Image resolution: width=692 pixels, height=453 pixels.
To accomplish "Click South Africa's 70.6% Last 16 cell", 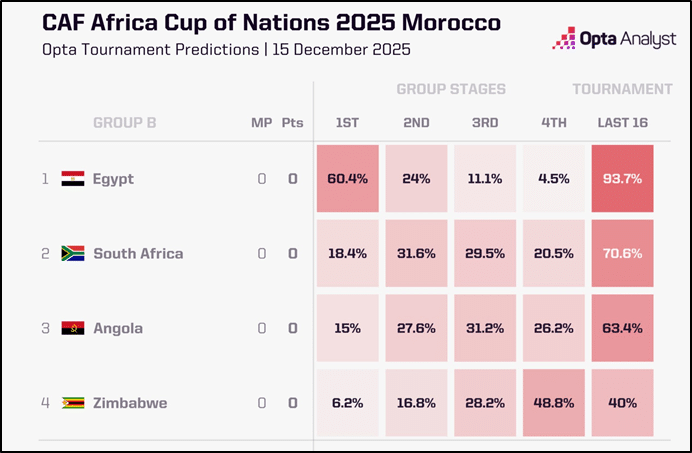I will pyautogui.click(x=622, y=254).
